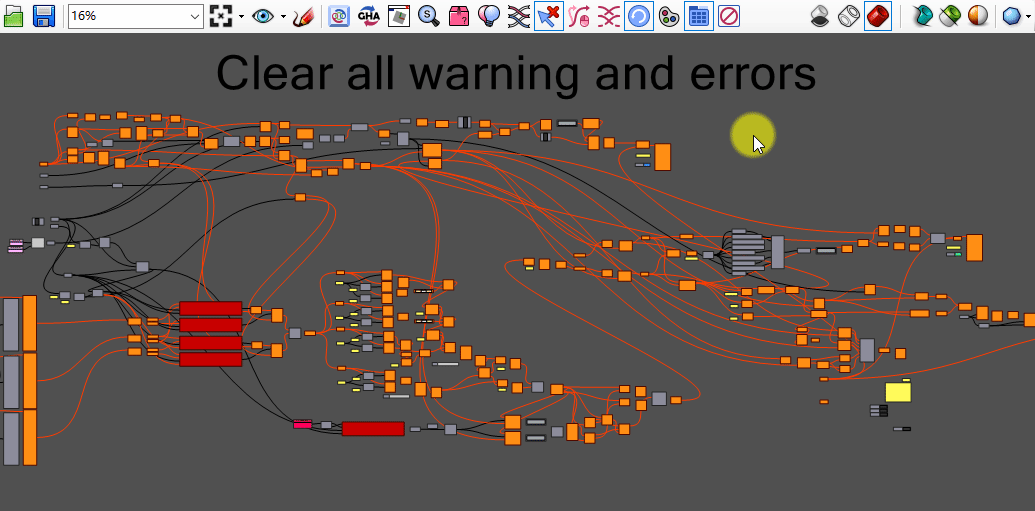Screen dimensions: 1035x511
Task: Open document preview settings green cylinder icon
Action: pos(951,16)
